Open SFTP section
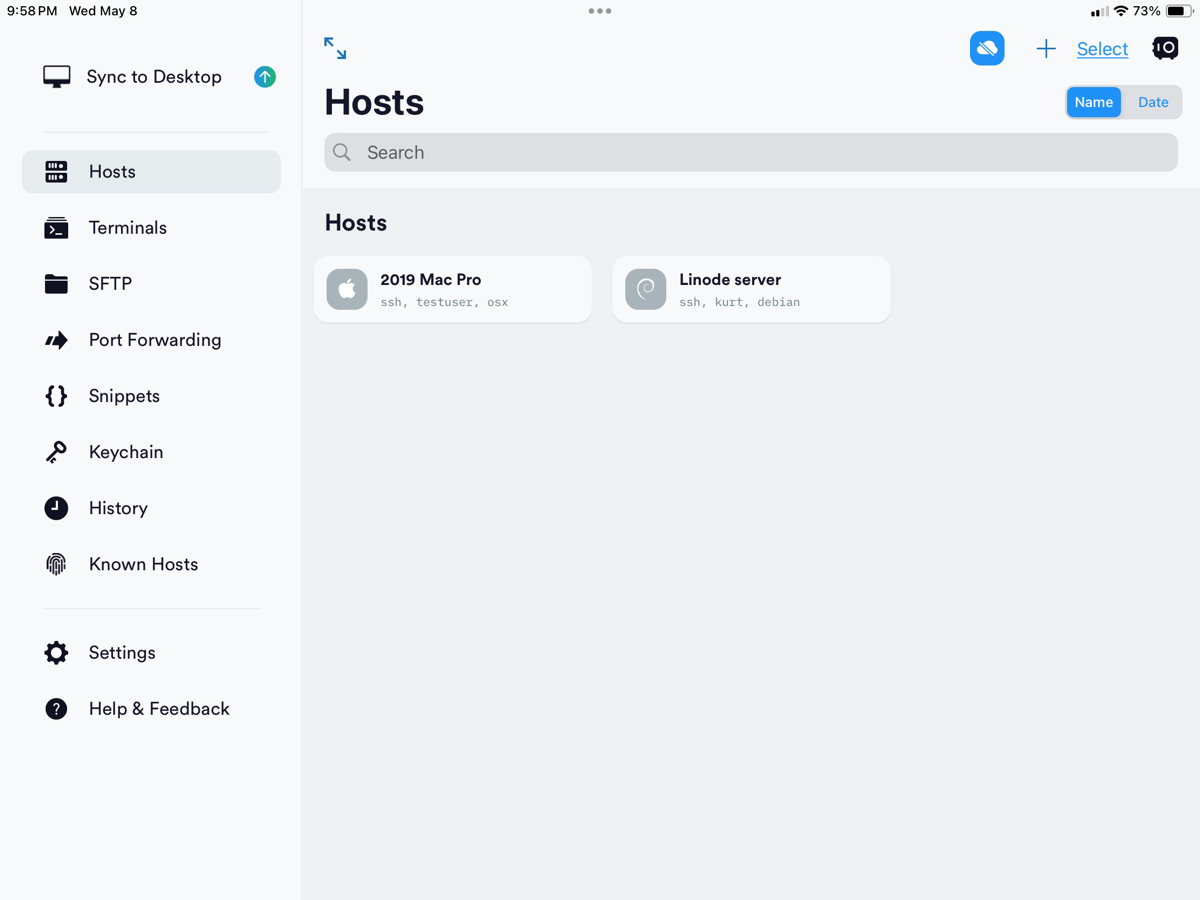This screenshot has width=1200, height=900. [x=110, y=284]
